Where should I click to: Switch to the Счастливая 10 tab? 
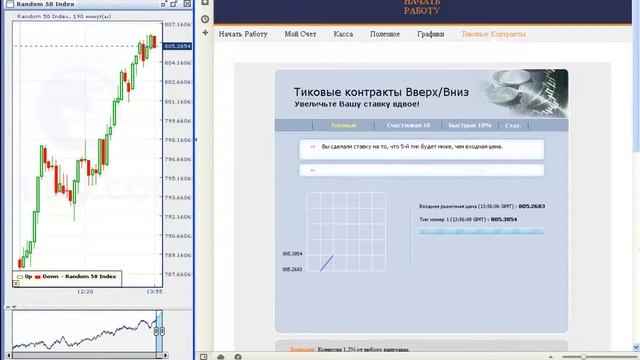click(409, 125)
